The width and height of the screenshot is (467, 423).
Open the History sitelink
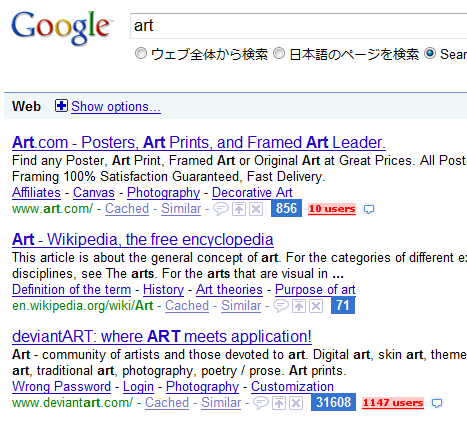(x=163, y=290)
